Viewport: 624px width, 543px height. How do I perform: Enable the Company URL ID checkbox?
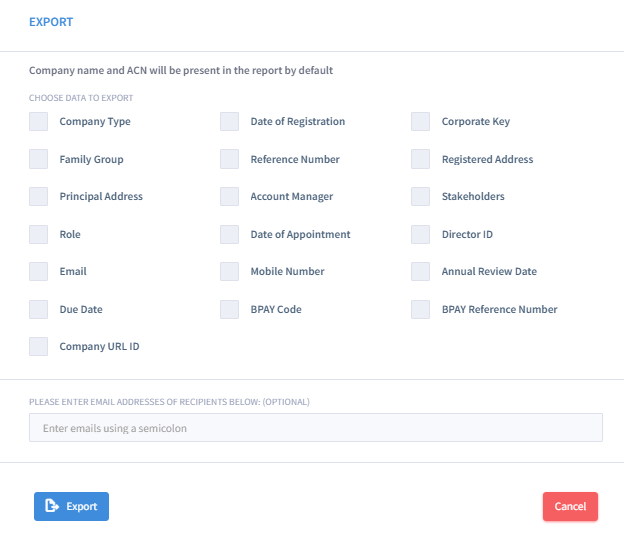39,346
